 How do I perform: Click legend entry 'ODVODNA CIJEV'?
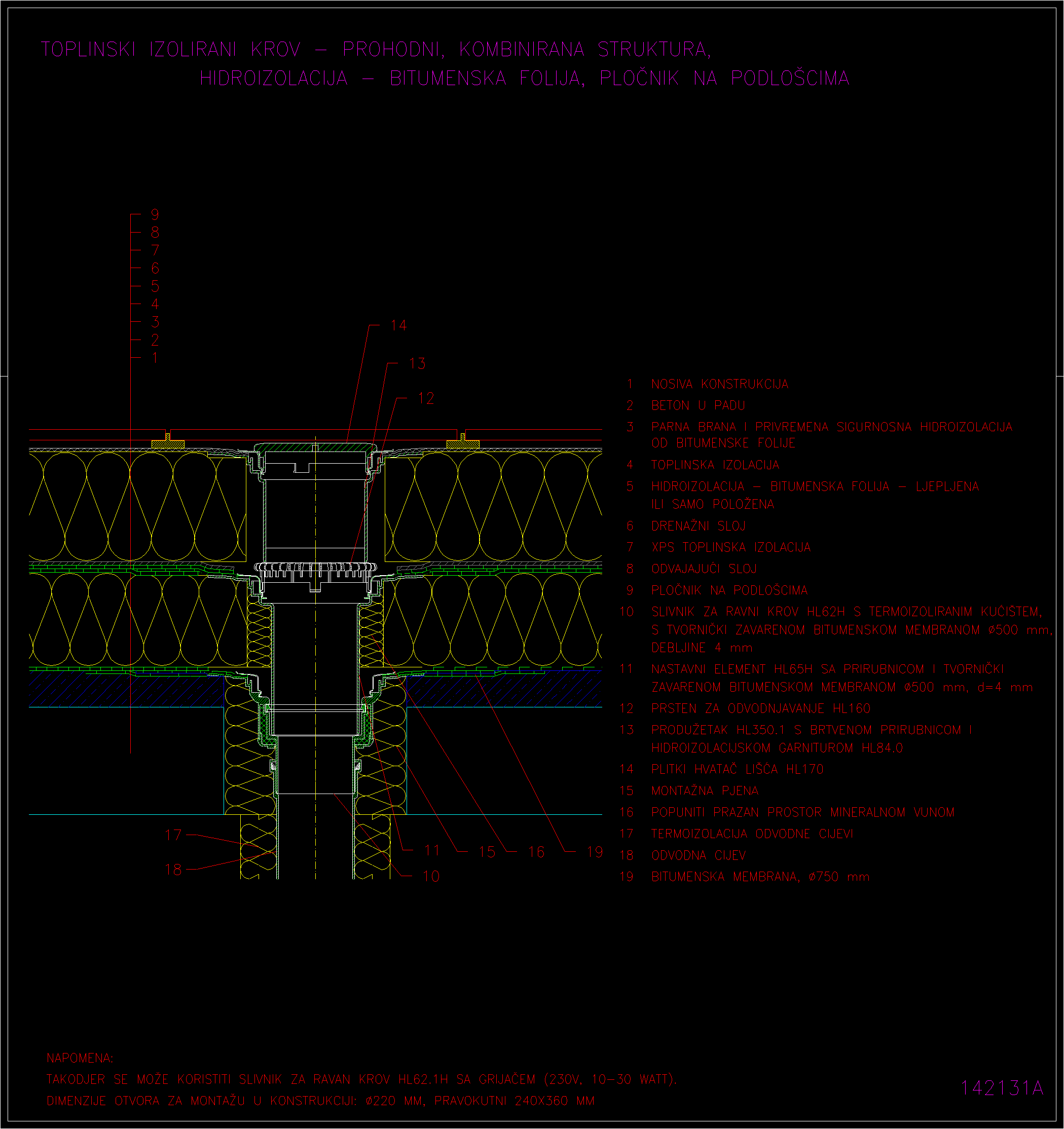pyautogui.click(x=698, y=855)
